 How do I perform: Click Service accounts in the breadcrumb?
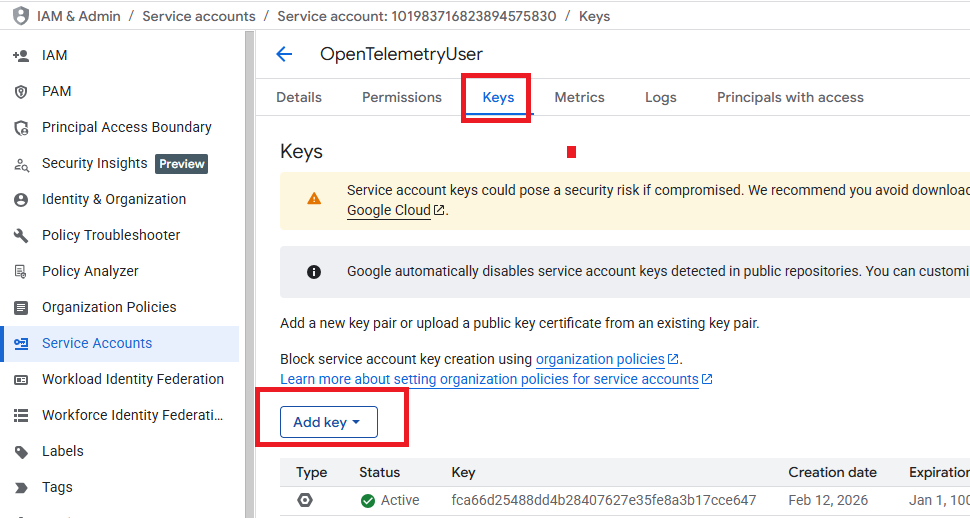199,16
